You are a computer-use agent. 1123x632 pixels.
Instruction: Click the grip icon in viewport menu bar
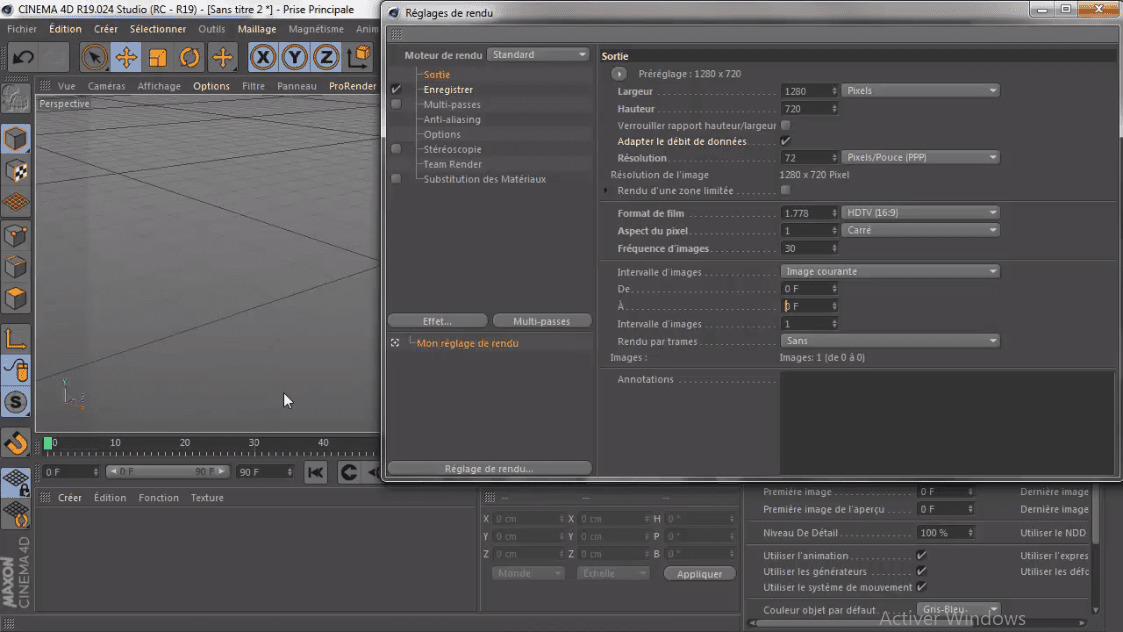click(x=45, y=85)
